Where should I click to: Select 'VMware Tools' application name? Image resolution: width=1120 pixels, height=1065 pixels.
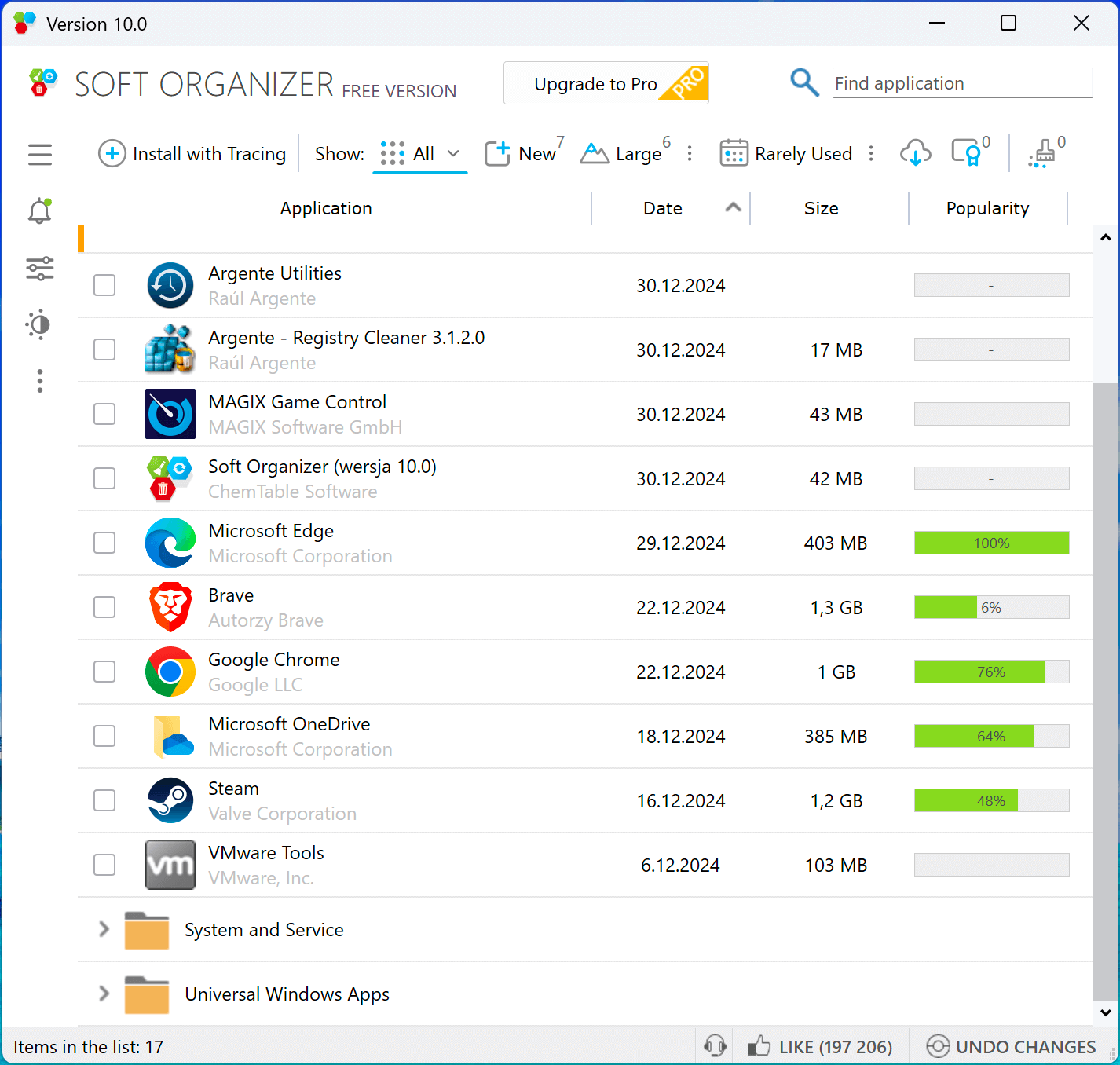click(x=266, y=853)
